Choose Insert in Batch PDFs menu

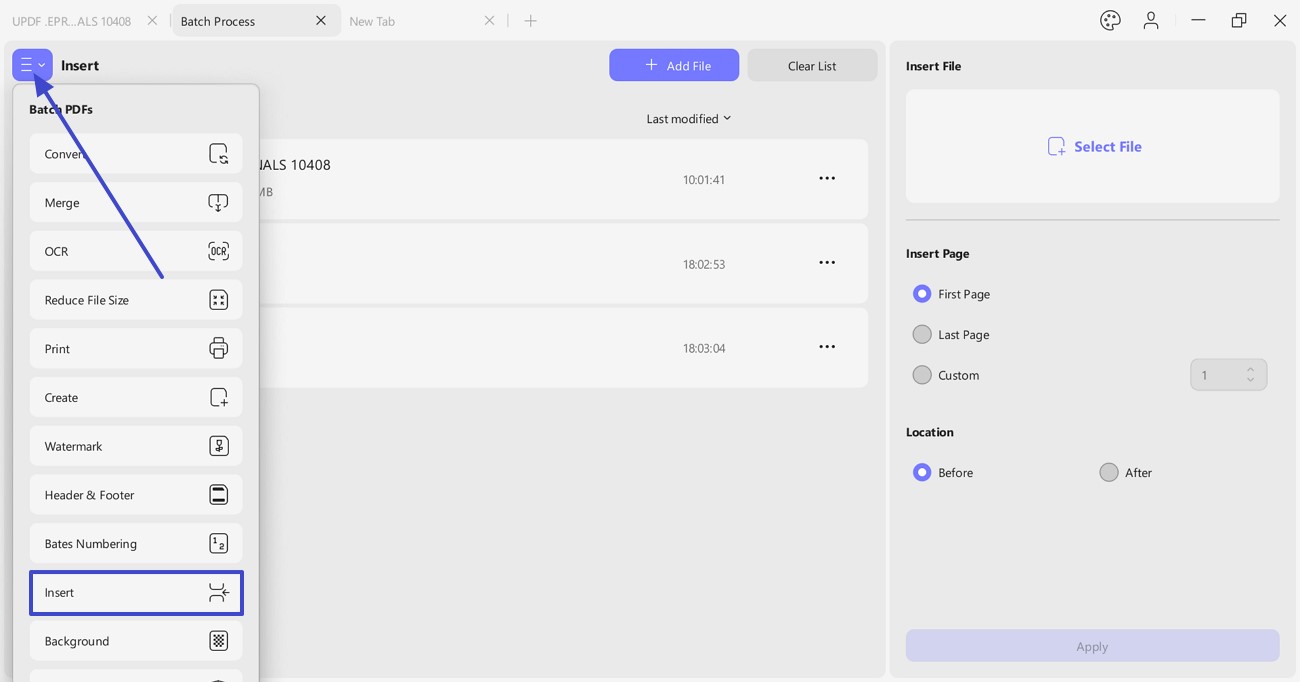(136, 593)
